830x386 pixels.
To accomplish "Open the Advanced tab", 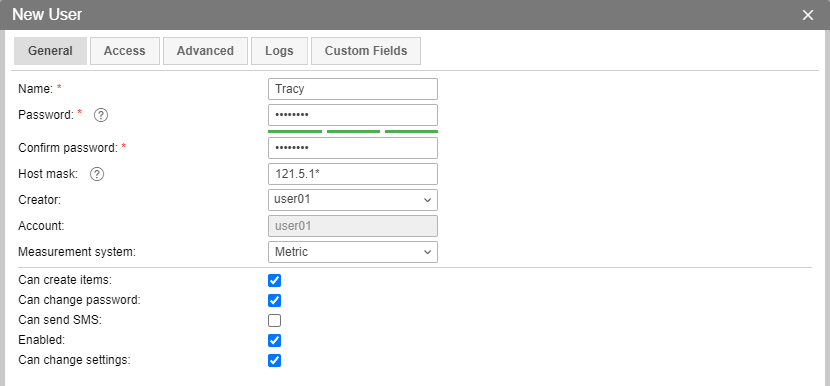I will coord(205,51).
